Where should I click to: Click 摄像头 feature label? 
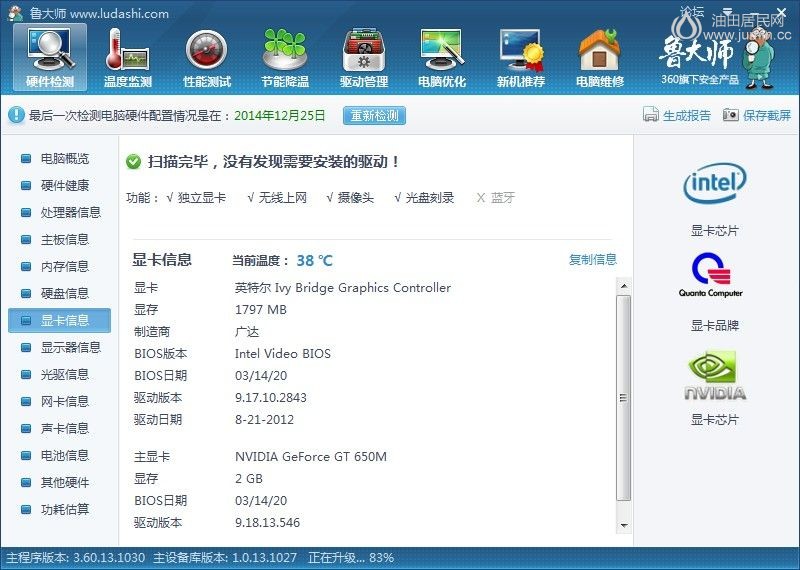click(355, 198)
